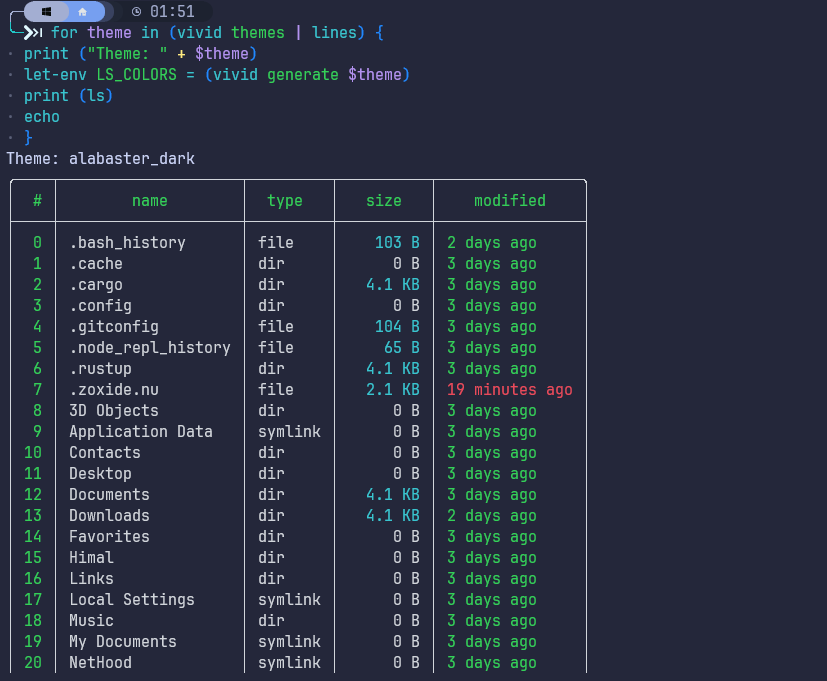Click the Application Data symlink entry

click(x=140, y=431)
